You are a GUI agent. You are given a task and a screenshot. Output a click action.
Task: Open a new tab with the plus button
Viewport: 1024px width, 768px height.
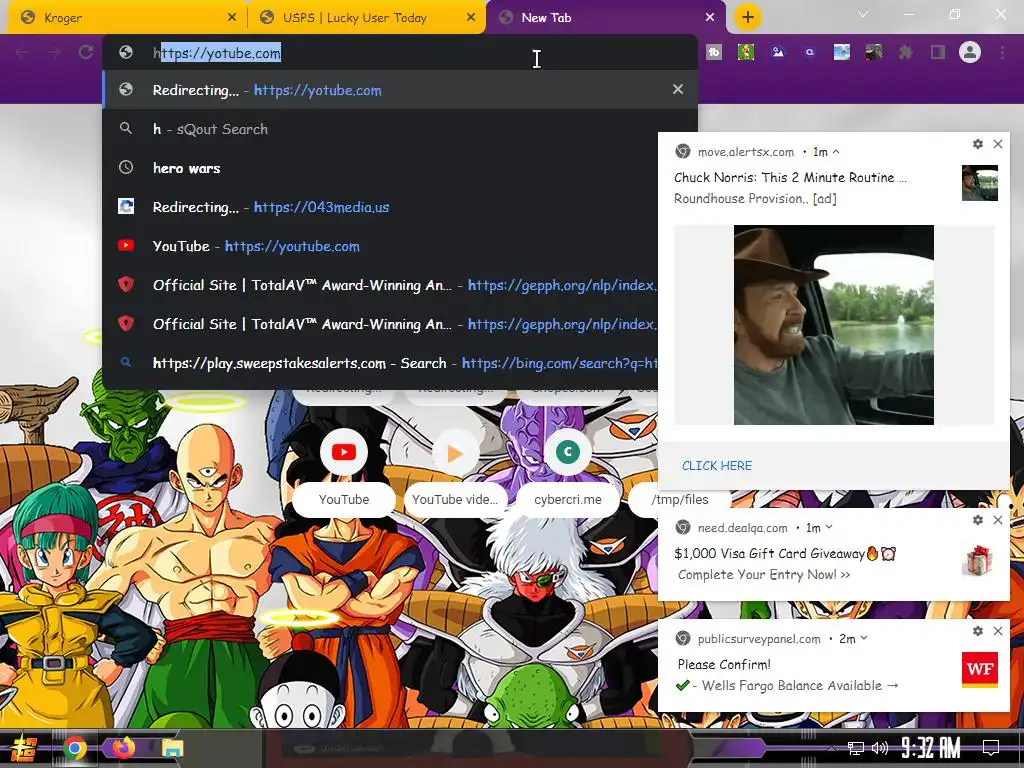pyautogui.click(x=748, y=17)
